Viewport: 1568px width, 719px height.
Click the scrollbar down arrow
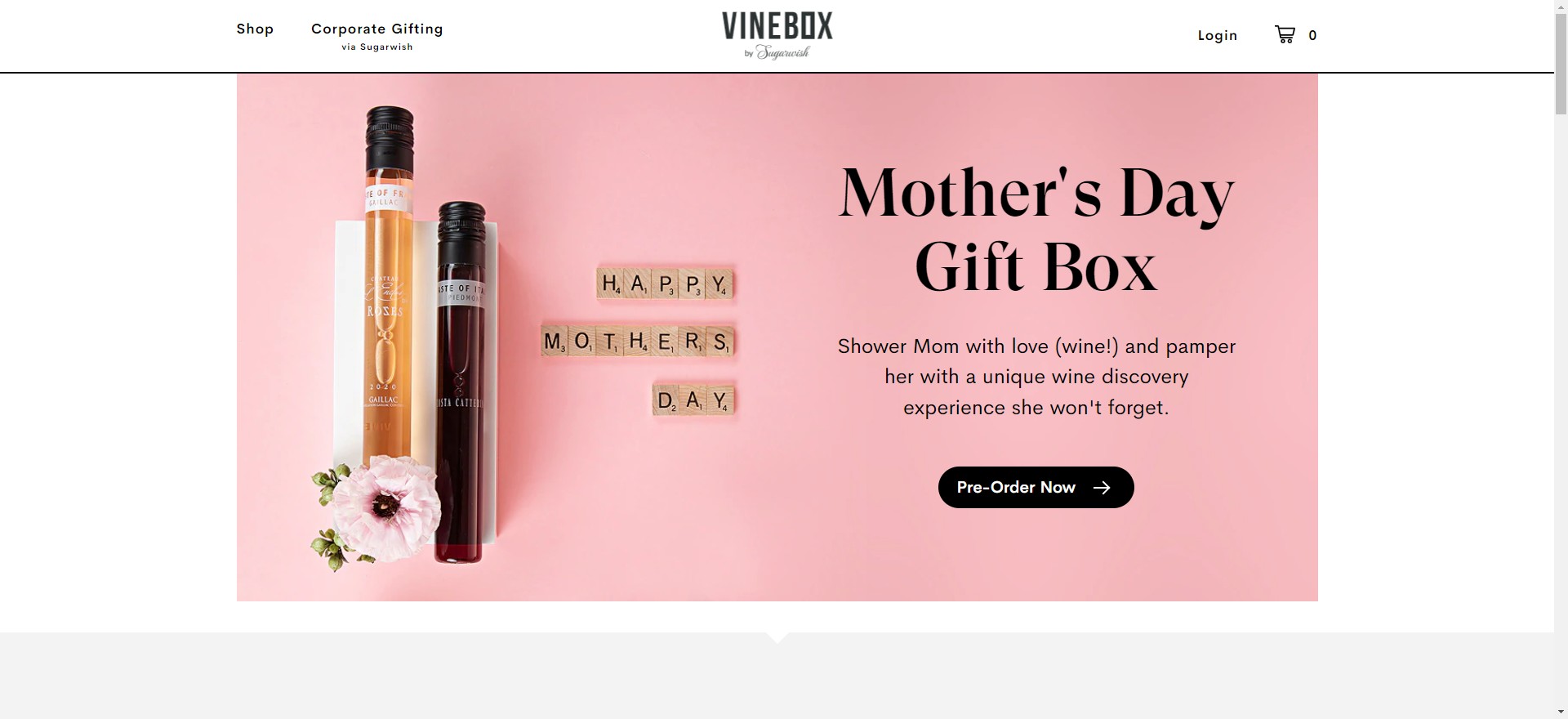(x=1561, y=712)
